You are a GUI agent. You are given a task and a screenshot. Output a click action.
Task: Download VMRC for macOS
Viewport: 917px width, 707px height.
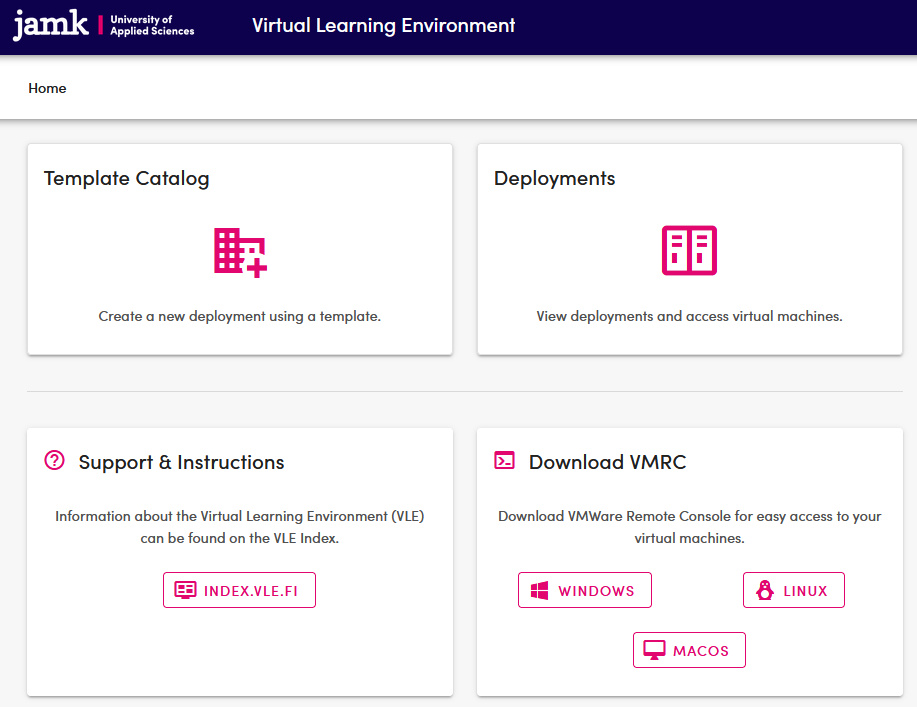pyautogui.click(x=689, y=649)
